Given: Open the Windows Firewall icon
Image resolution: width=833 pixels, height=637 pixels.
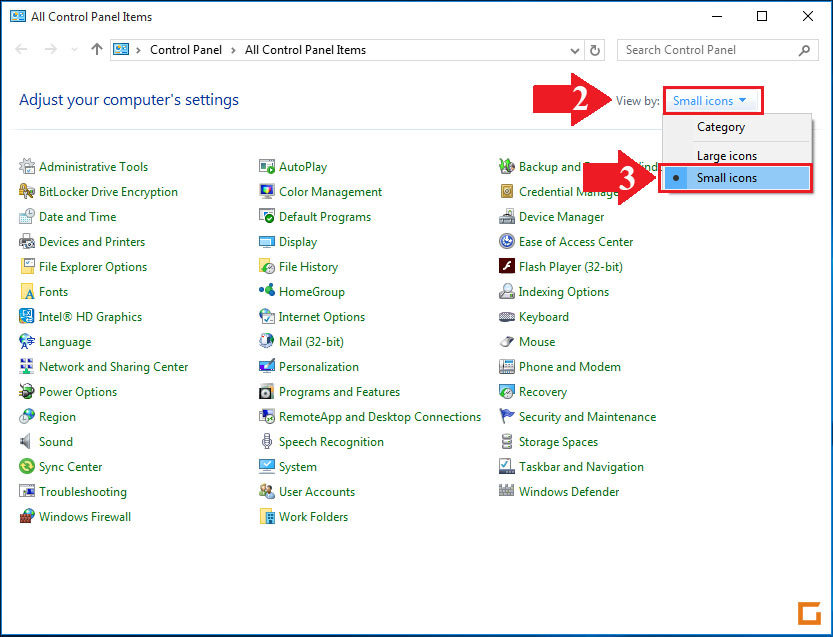Looking at the screenshot, I should point(27,516).
